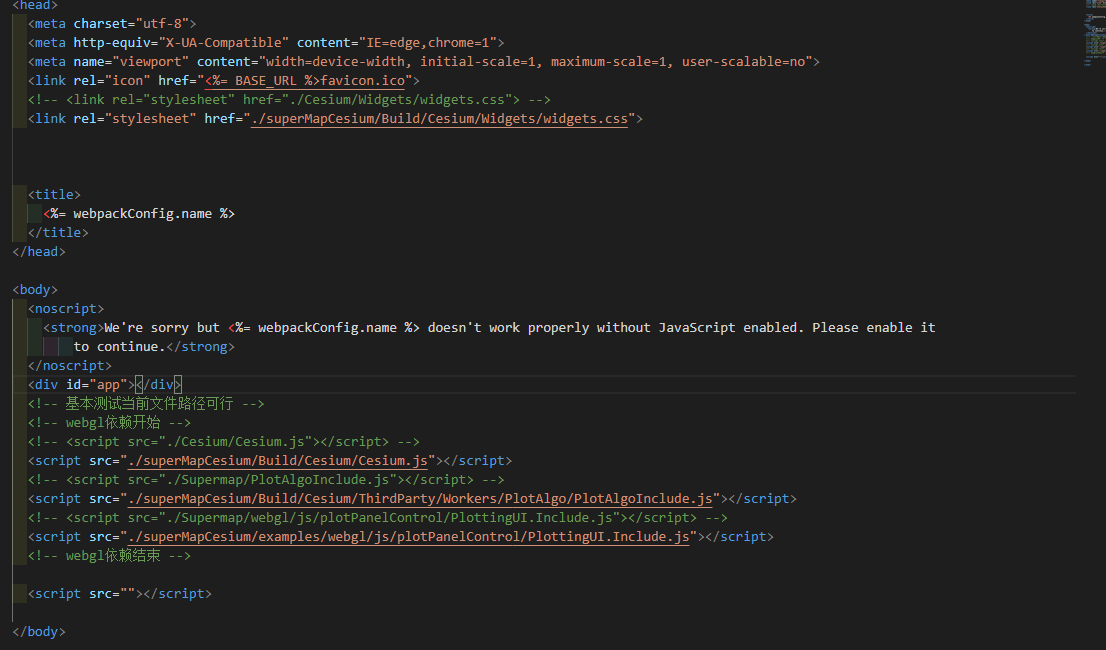Click the closing </title> tag
1106x650 pixels.
[x=59, y=233]
